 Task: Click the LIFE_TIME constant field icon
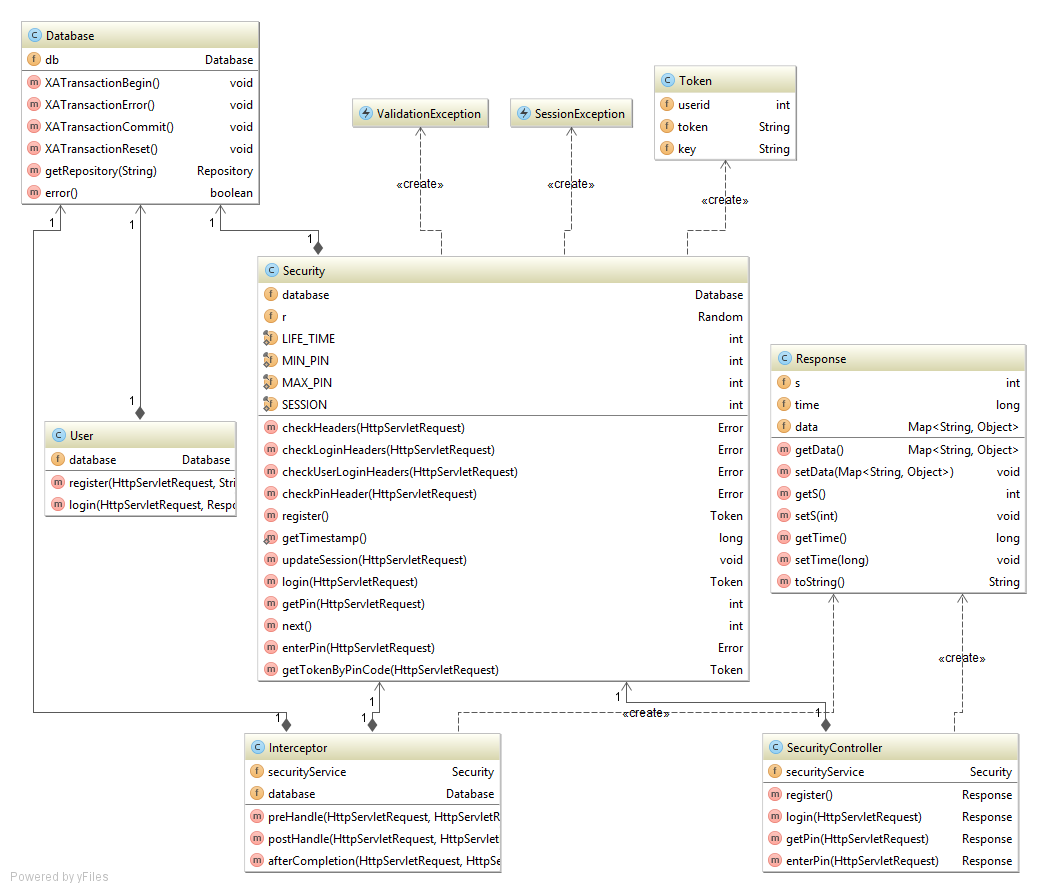270,339
